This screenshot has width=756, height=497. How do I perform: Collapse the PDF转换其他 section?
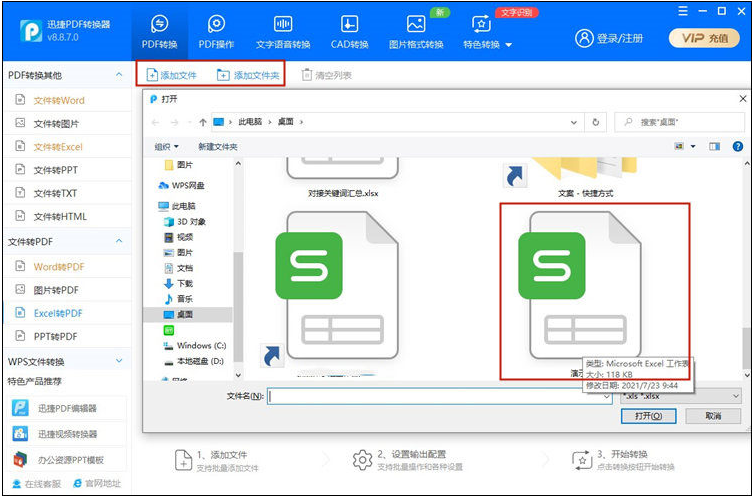click(x=119, y=75)
